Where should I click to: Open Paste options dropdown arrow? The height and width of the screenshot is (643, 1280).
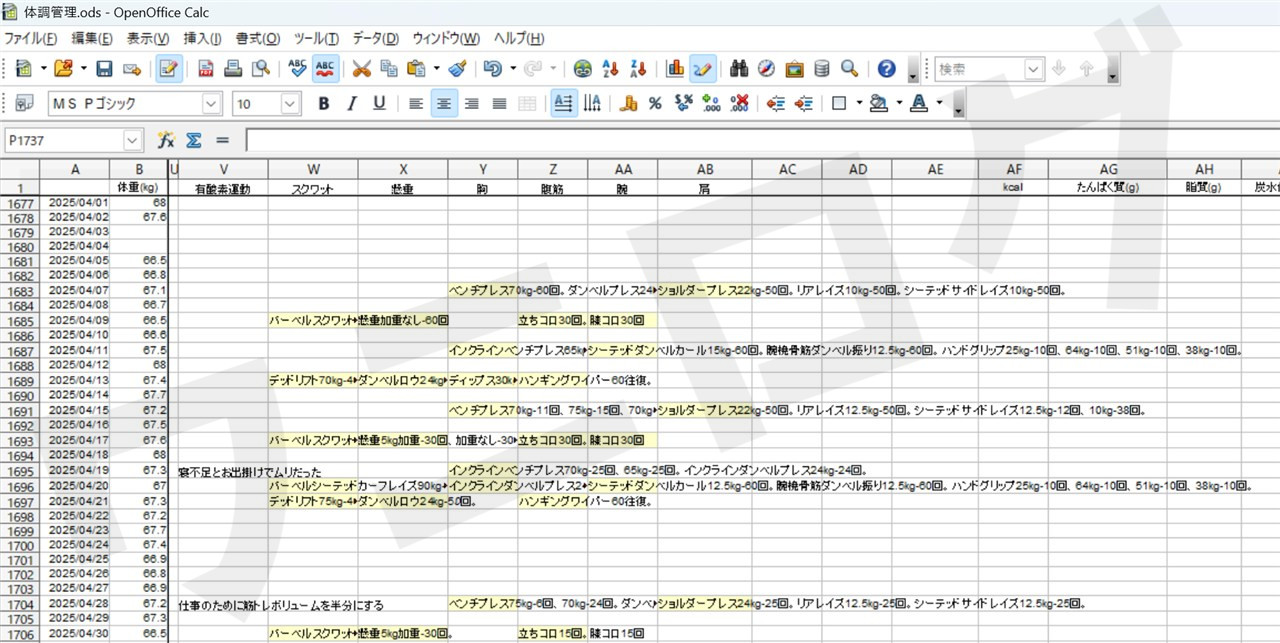pos(436,69)
